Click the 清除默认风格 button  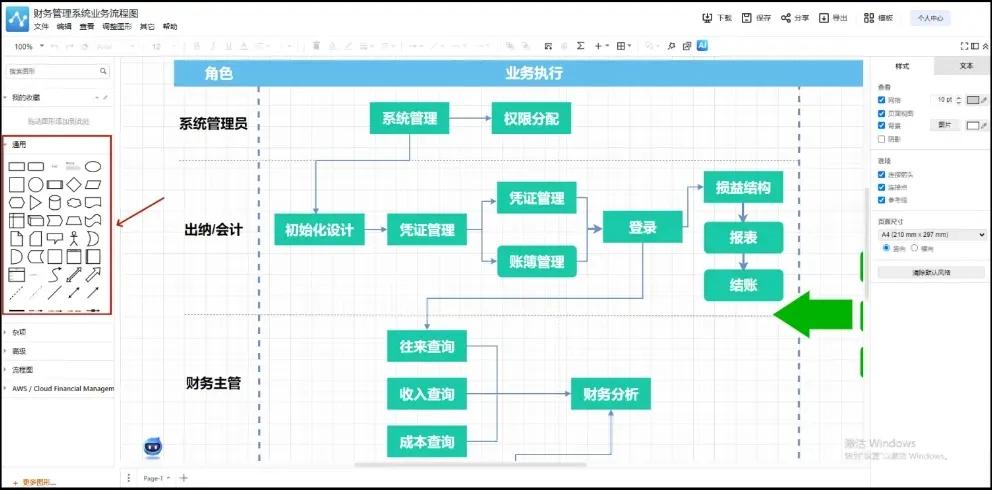(x=931, y=273)
